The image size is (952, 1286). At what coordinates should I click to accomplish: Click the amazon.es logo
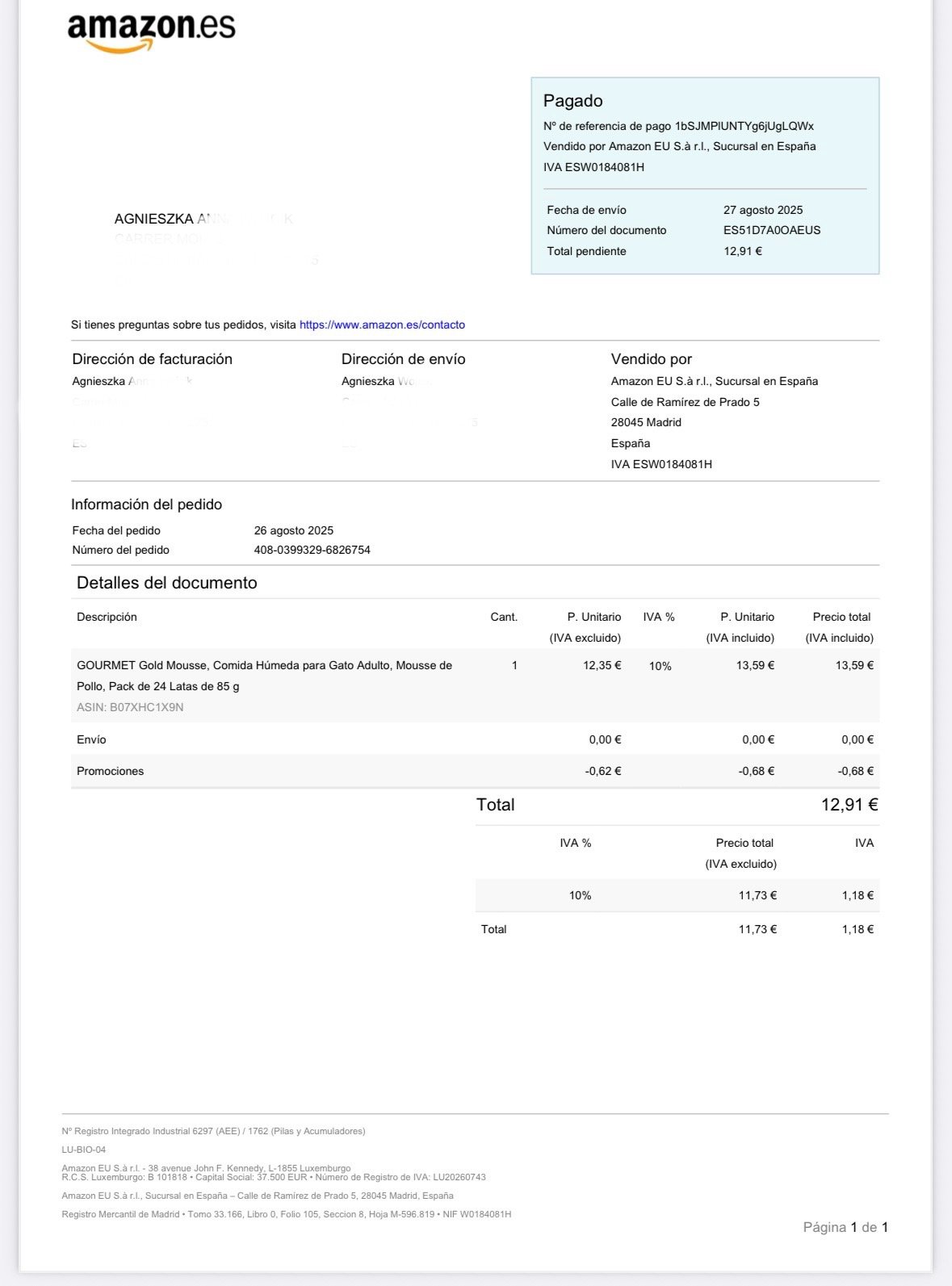pyautogui.click(x=152, y=34)
